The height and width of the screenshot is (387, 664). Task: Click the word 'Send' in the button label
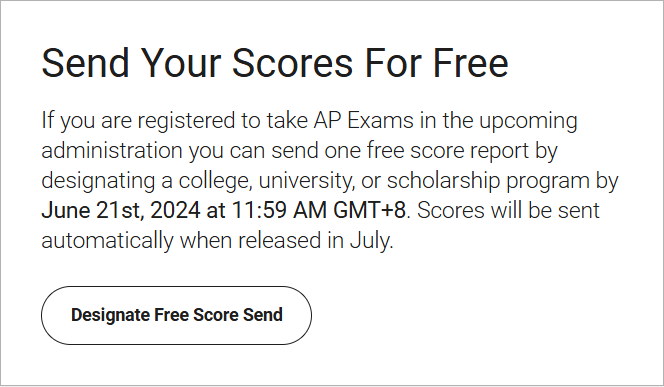click(263, 315)
